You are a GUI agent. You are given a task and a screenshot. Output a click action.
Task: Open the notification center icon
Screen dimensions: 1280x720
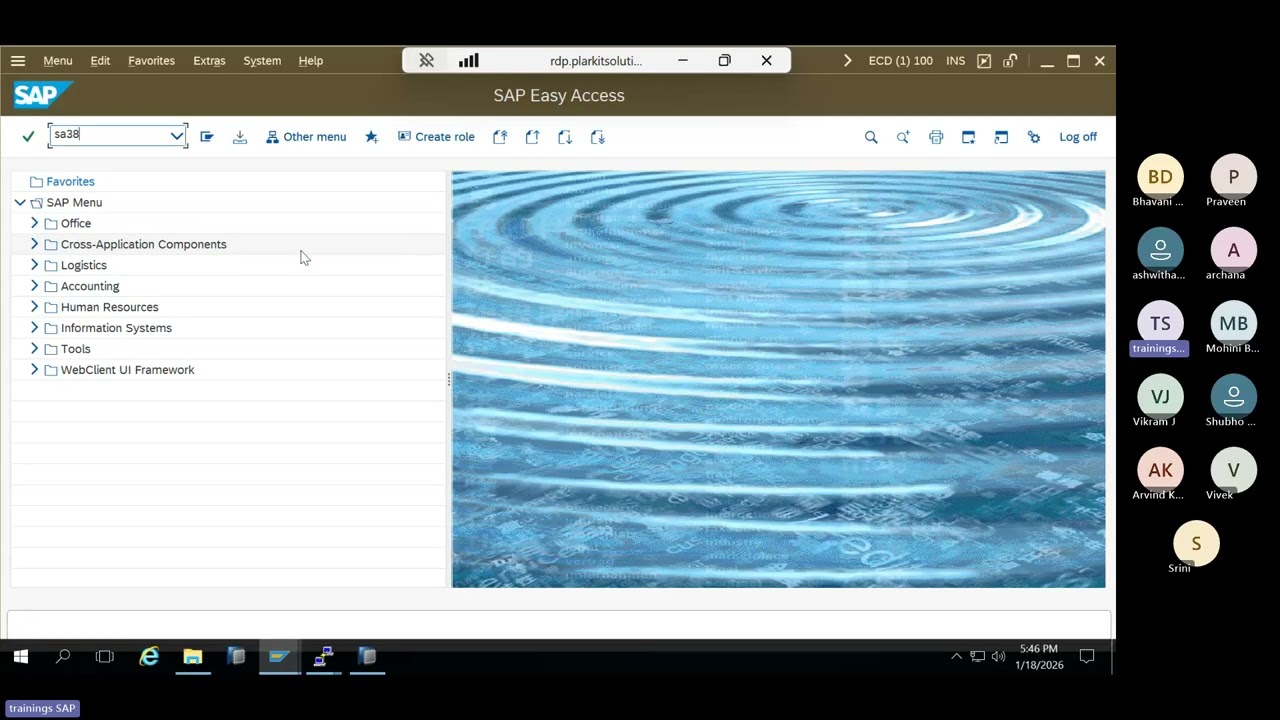click(x=1087, y=657)
